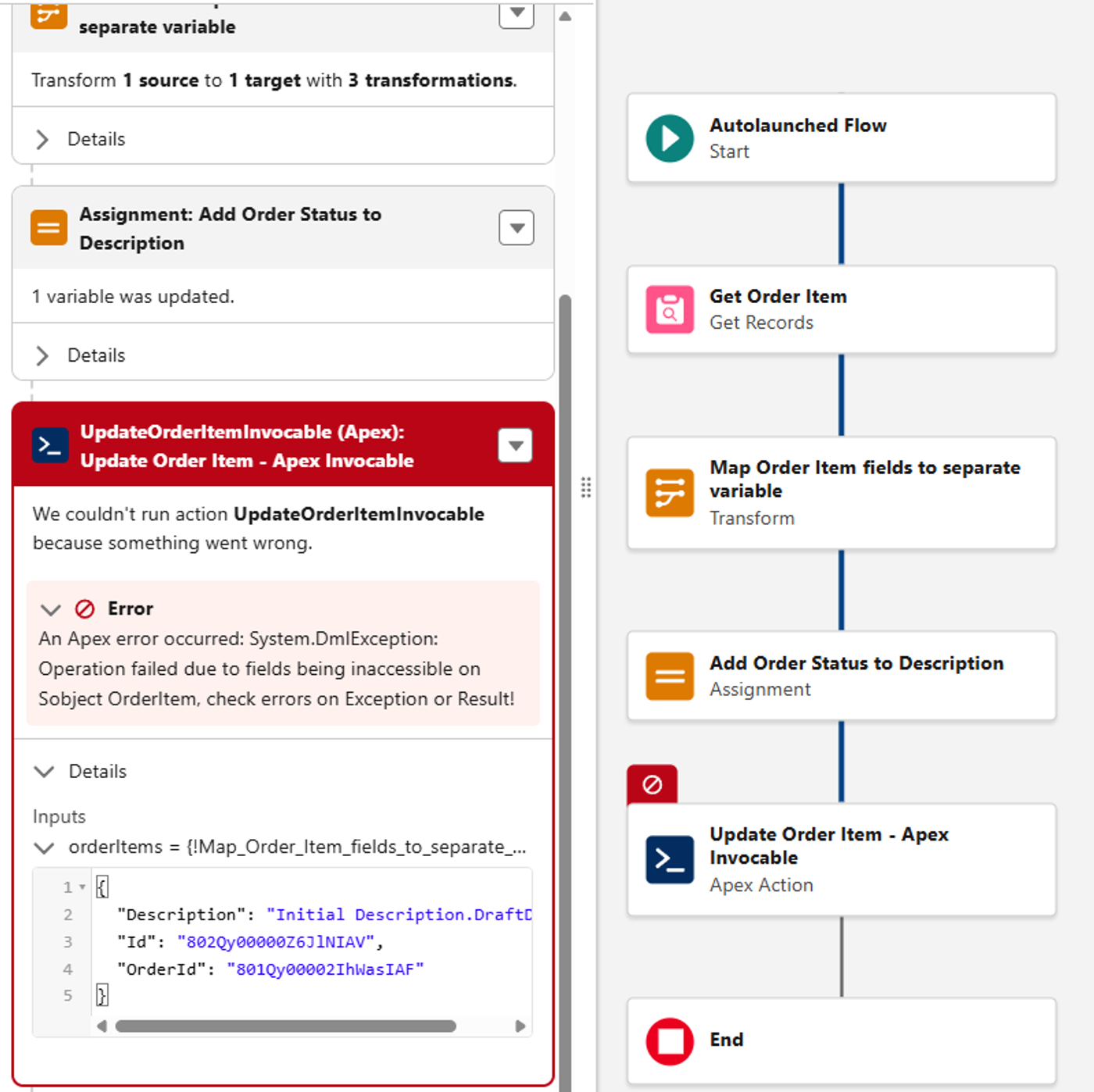Screen dimensions: 1094x1092
Task: Open dropdown menu for Assignment debug card
Action: tap(517, 228)
